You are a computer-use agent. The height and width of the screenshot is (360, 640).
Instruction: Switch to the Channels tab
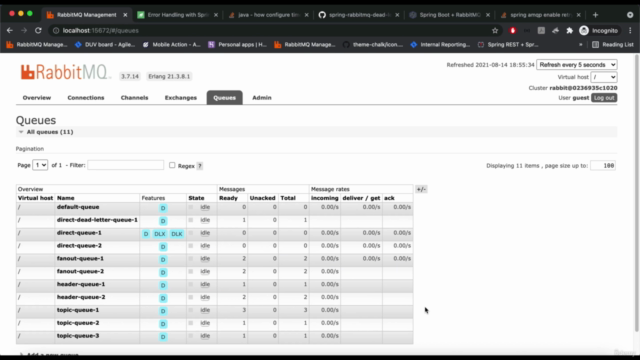(134, 98)
